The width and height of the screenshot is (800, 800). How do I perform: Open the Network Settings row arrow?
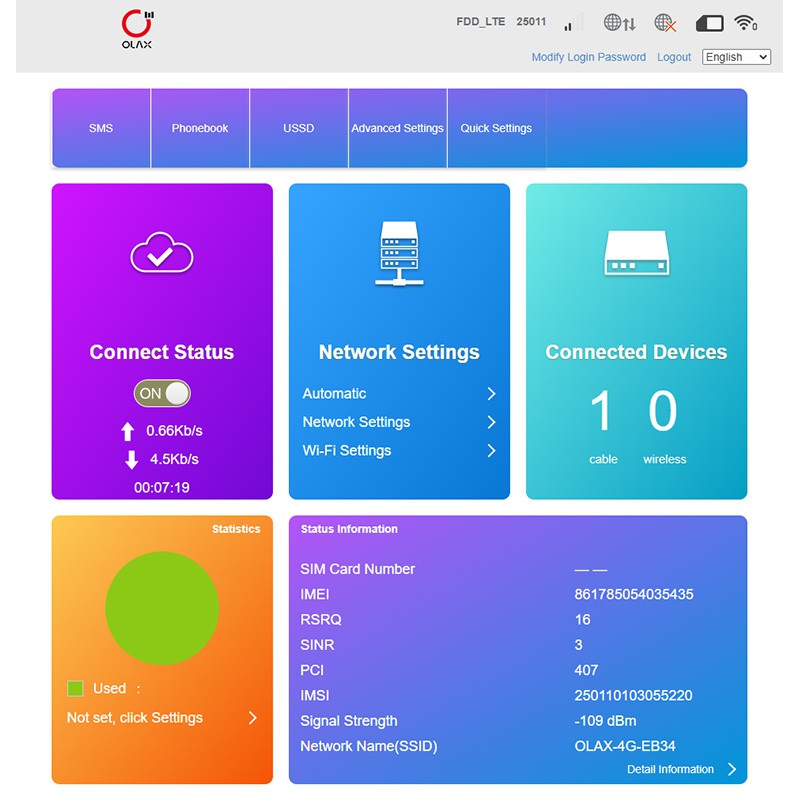[x=491, y=422]
